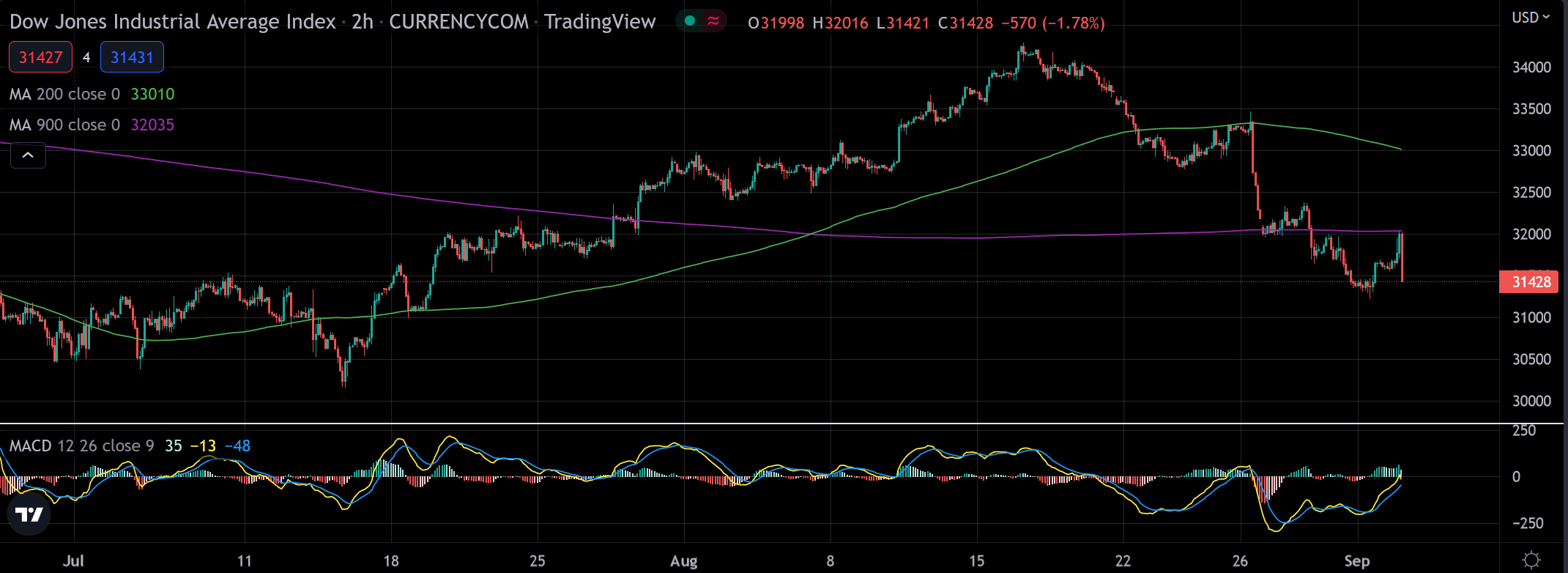
Task: Click the green market status dot
Action: click(x=689, y=21)
